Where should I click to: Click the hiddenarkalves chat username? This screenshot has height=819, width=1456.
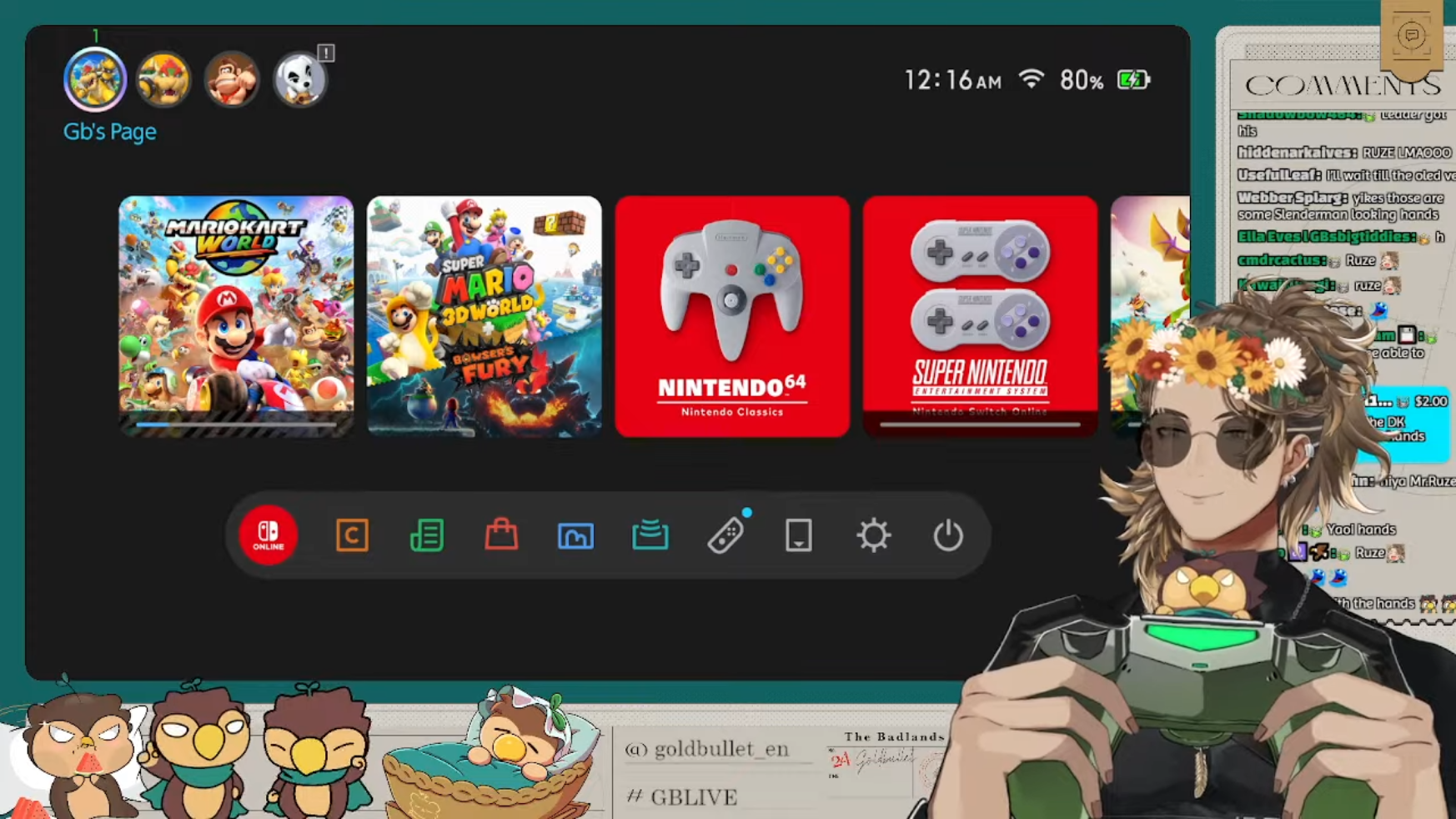[1298, 153]
